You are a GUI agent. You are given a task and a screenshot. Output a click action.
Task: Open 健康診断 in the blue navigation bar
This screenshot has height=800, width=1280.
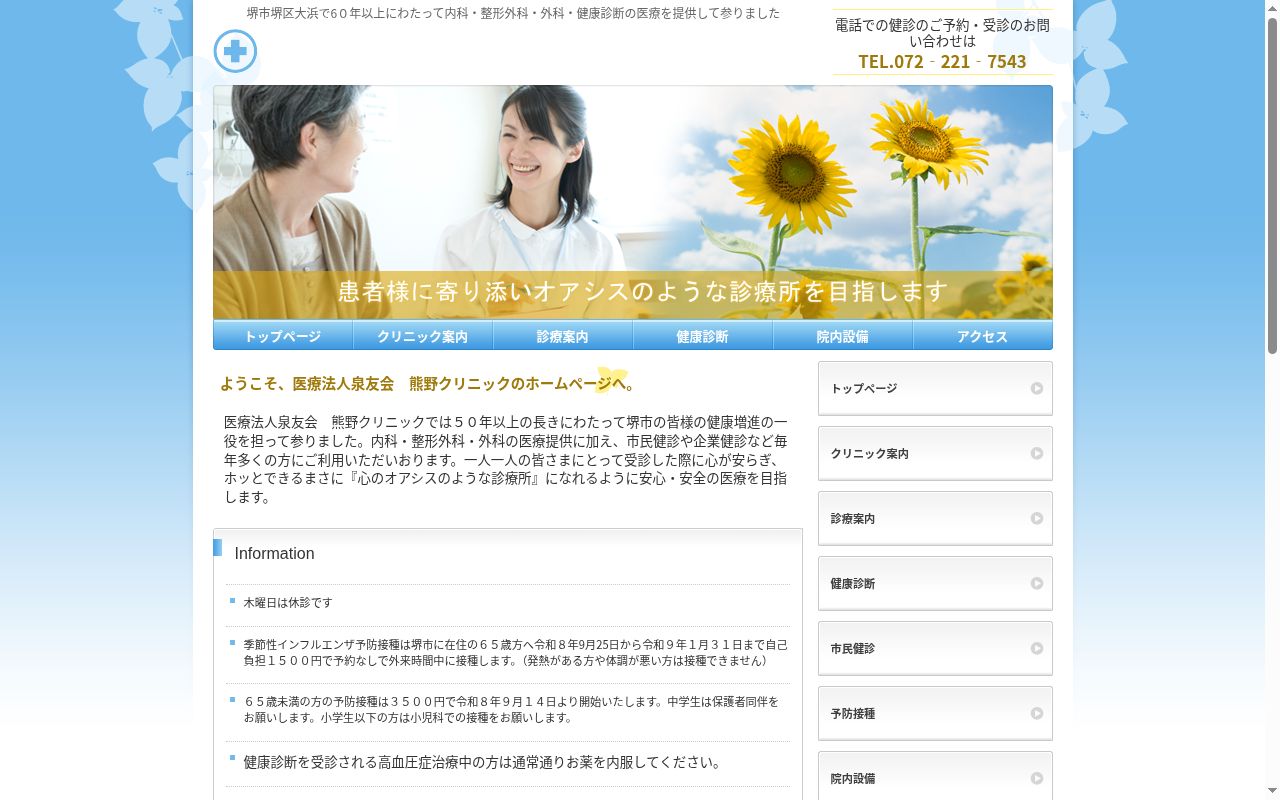[703, 336]
